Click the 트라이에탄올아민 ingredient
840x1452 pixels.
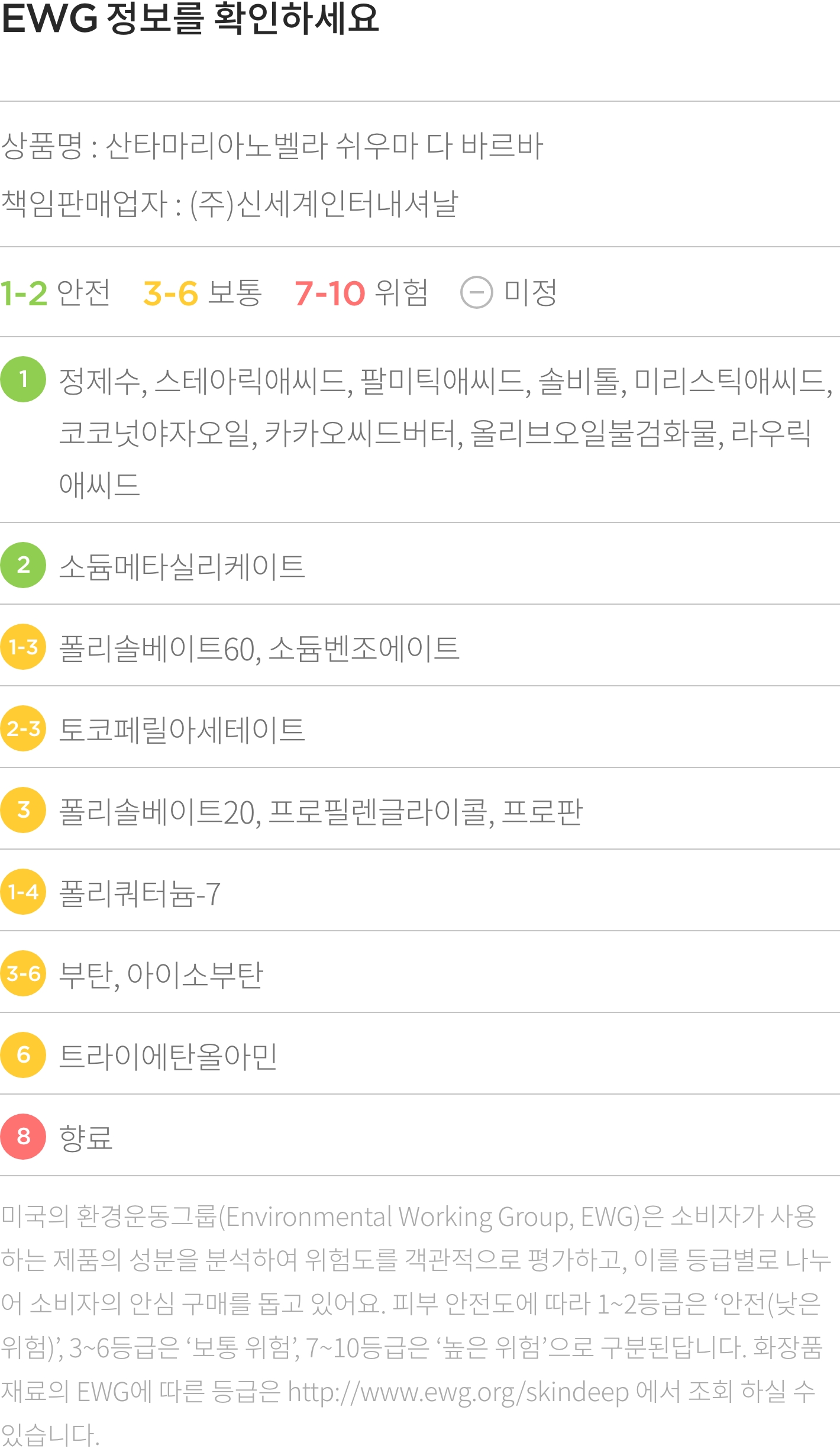pyautogui.click(x=169, y=1056)
